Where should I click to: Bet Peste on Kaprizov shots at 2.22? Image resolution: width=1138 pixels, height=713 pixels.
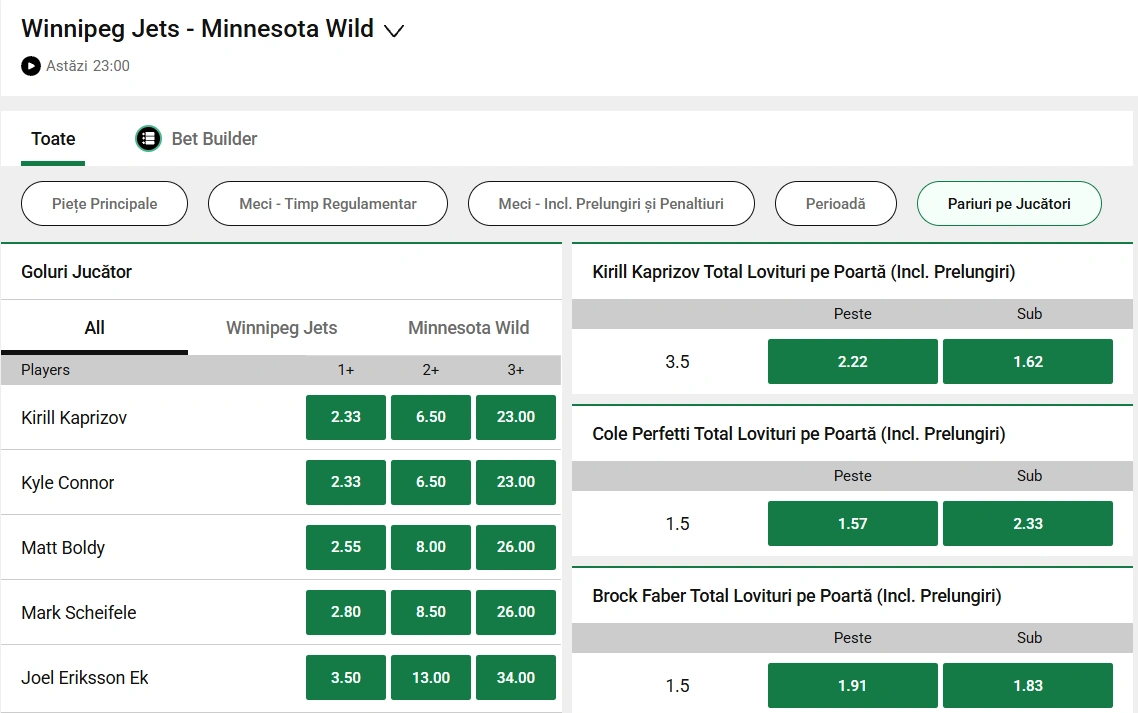tap(852, 361)
